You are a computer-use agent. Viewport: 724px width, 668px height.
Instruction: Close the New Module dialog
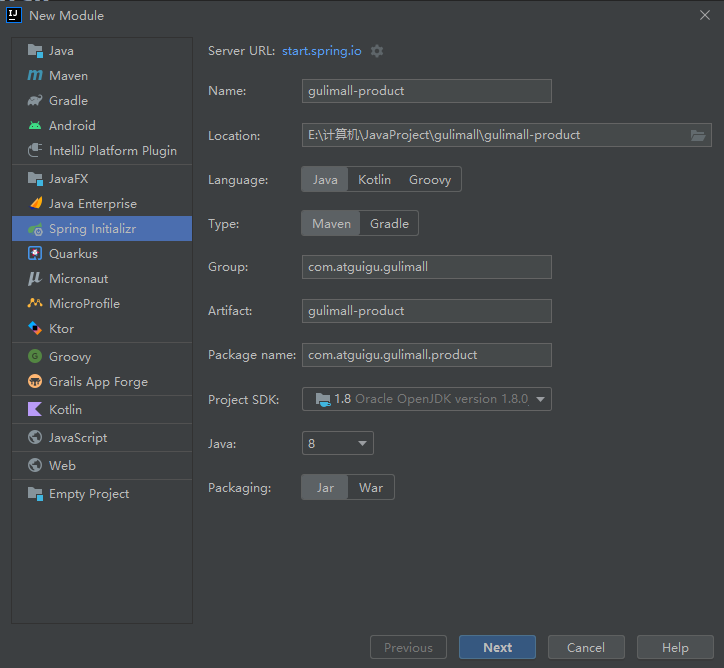(705, 15)
